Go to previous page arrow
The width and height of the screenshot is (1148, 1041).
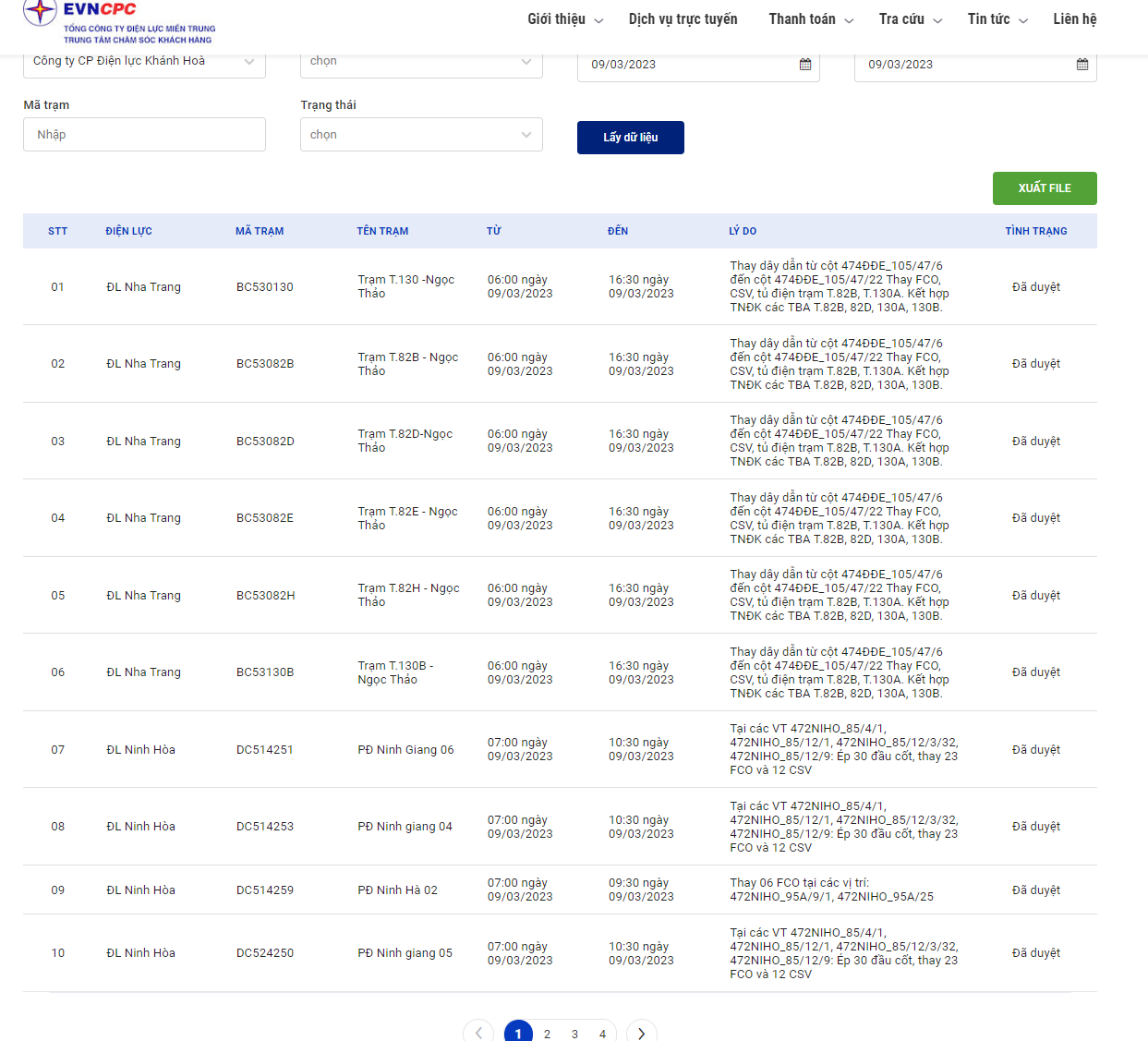tap(478, 1033)
